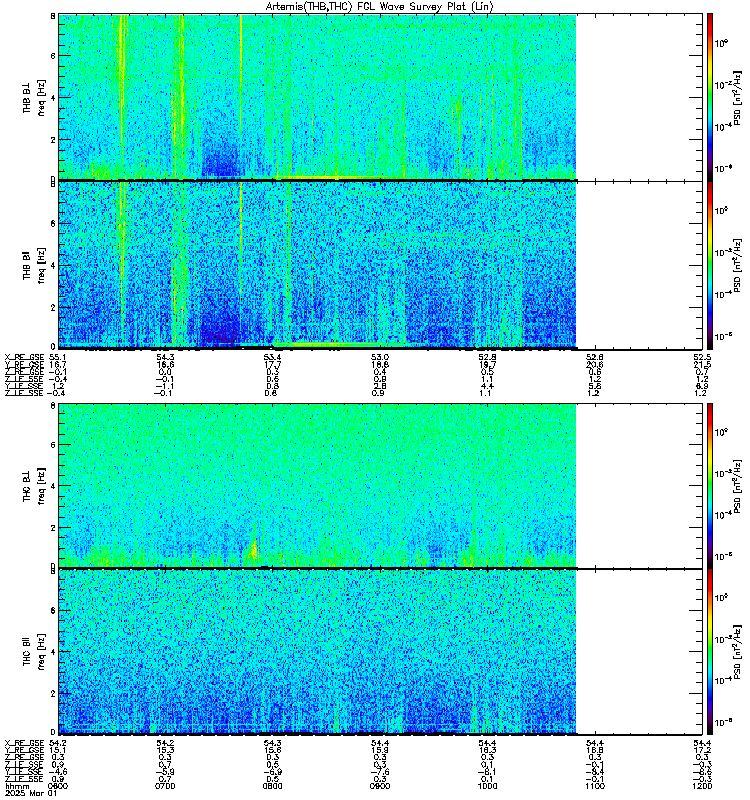Click the THB X_RE_GSE value 52.5
This screenshot has height=800, width=750.
(x=702, y=358)
